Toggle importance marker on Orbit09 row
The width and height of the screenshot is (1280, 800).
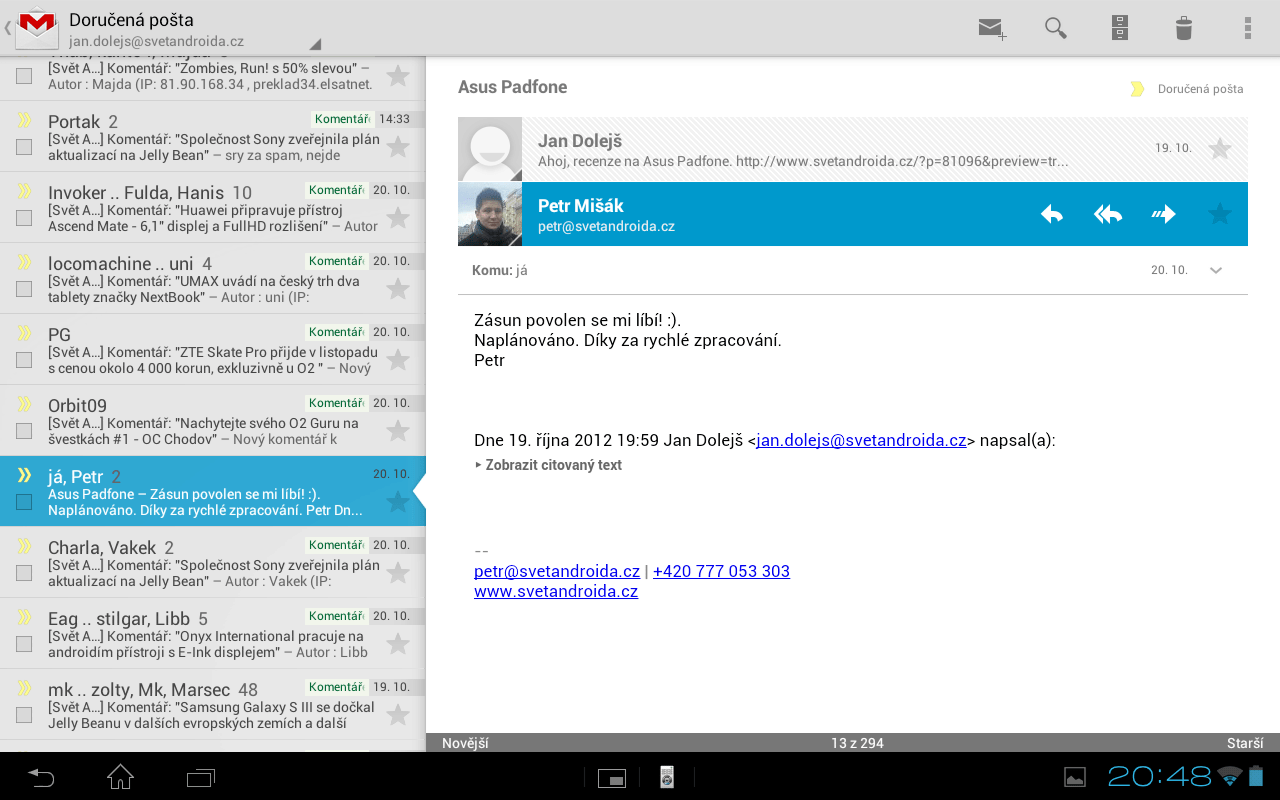(x=24, y=404)
